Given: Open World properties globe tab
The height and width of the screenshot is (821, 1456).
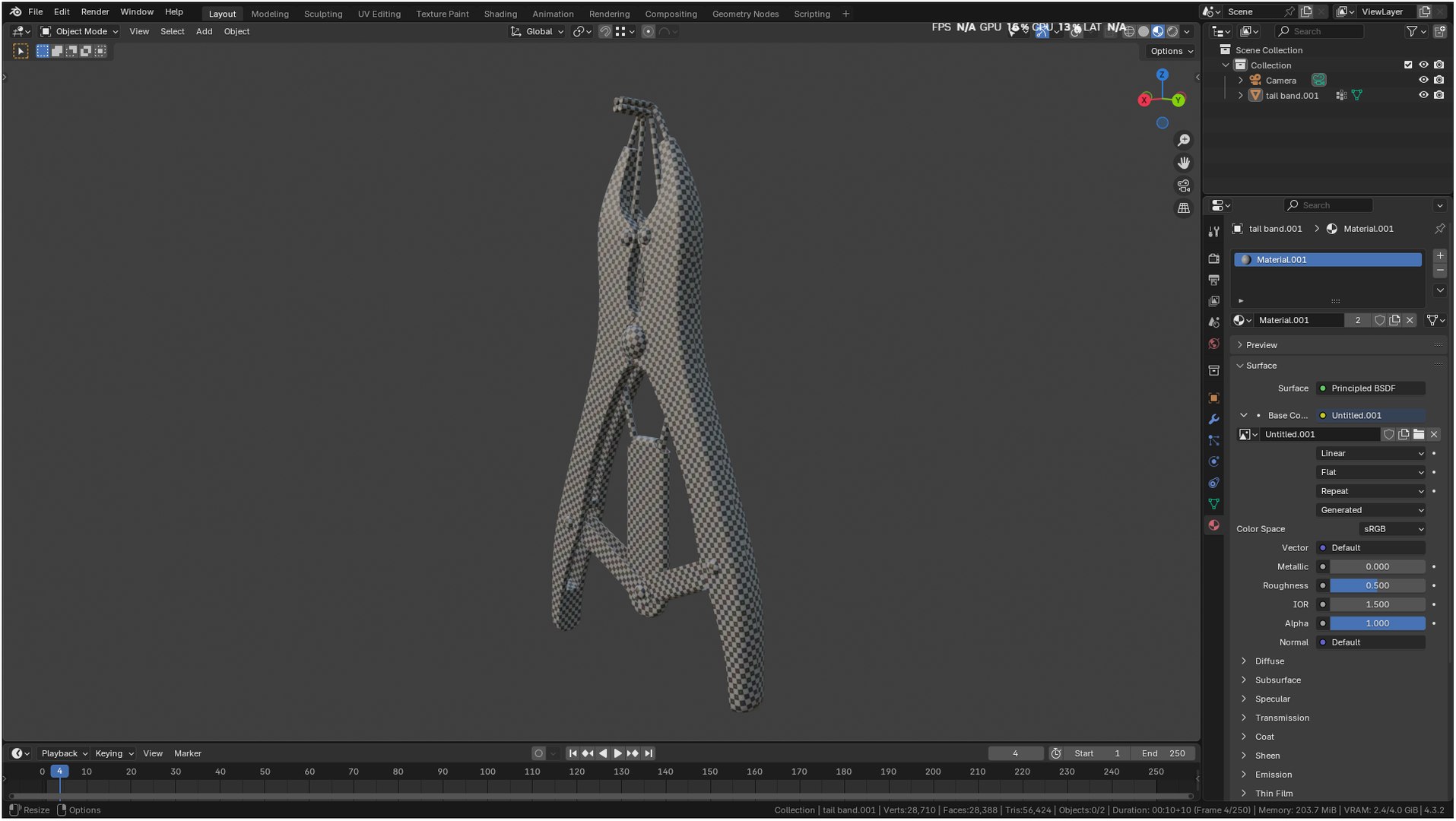Looking at the screenshot, I should point(1214,344).
